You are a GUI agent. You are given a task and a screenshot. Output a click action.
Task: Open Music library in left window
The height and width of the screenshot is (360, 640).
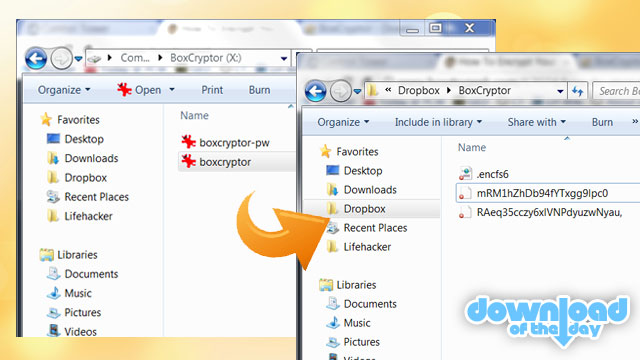[x=78, y=293]
